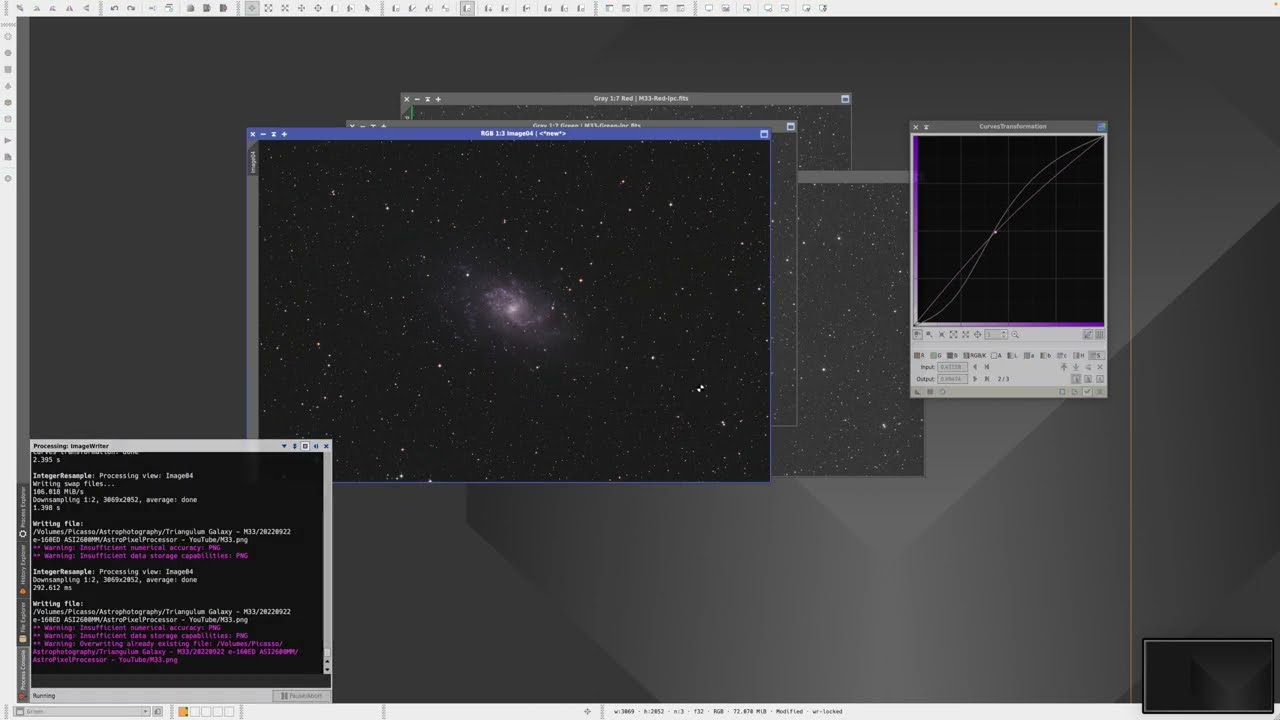Click the M33 galaxy core in Image04

coord(514,309)
